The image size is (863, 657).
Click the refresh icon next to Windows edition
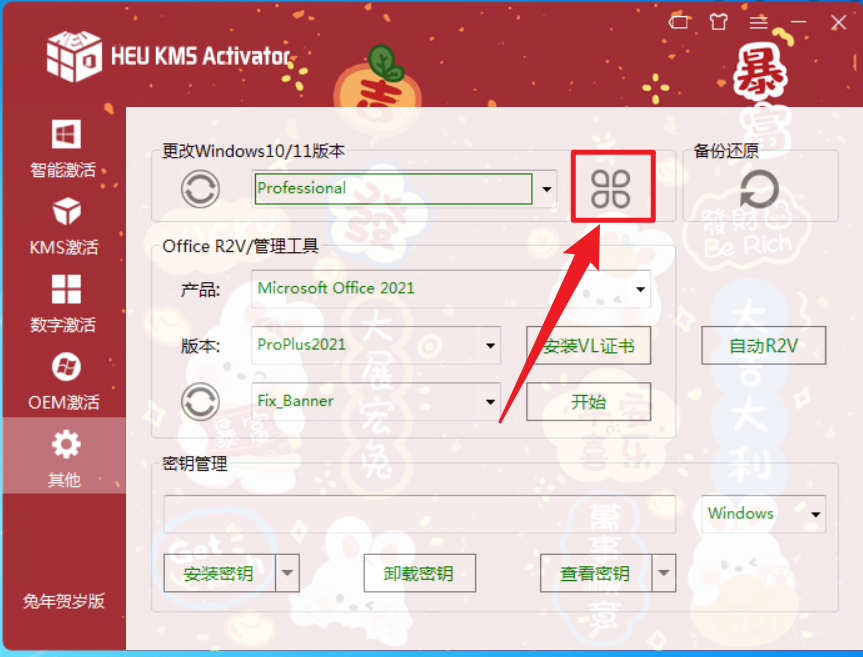(x=200, y=189)
